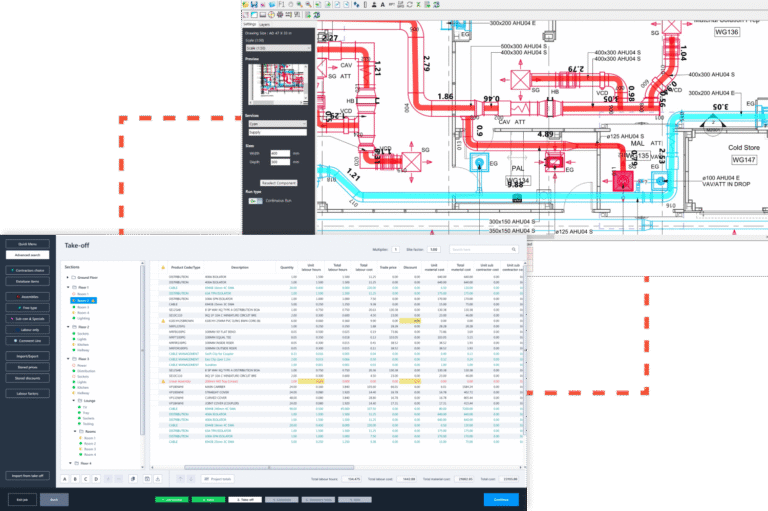768x511 pixels.
Task: Open file with the folder icon in CAD toolbar
Action: (x=245, y=4)
